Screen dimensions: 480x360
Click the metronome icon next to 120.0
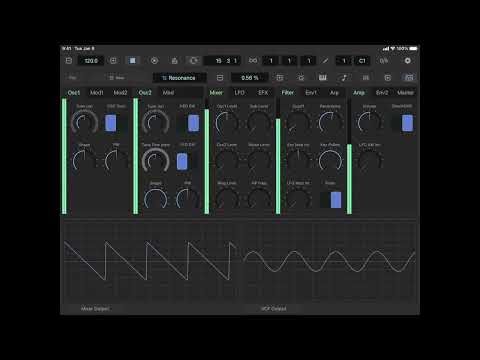[113, 61]
